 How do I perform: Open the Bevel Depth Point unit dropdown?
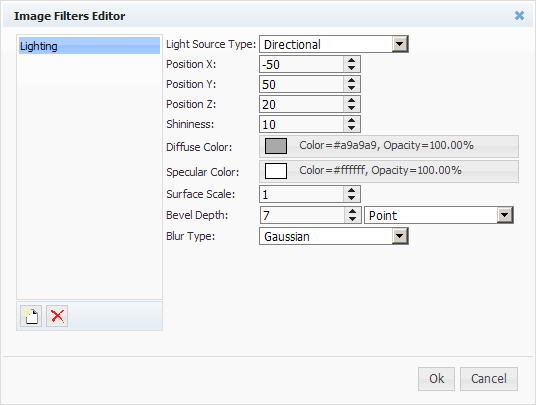click(505, 215)
